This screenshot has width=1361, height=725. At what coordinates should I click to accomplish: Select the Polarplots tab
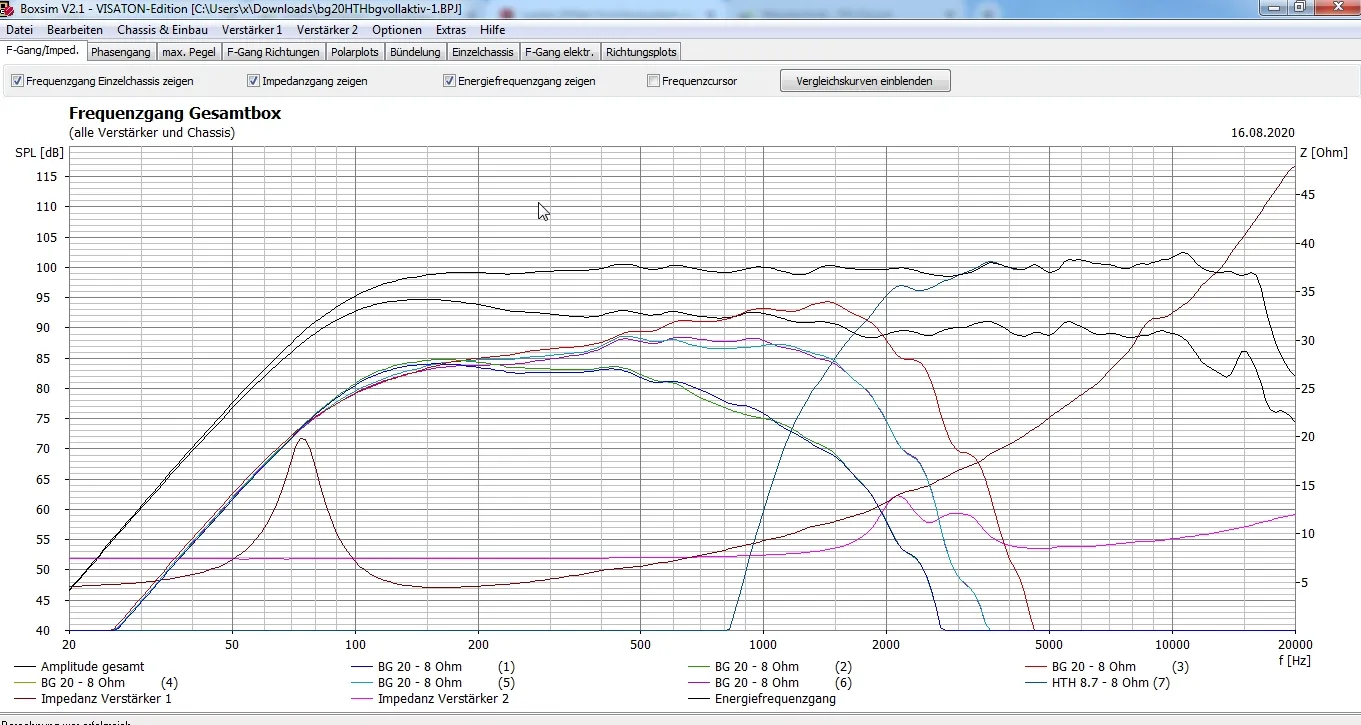(355, 52)
